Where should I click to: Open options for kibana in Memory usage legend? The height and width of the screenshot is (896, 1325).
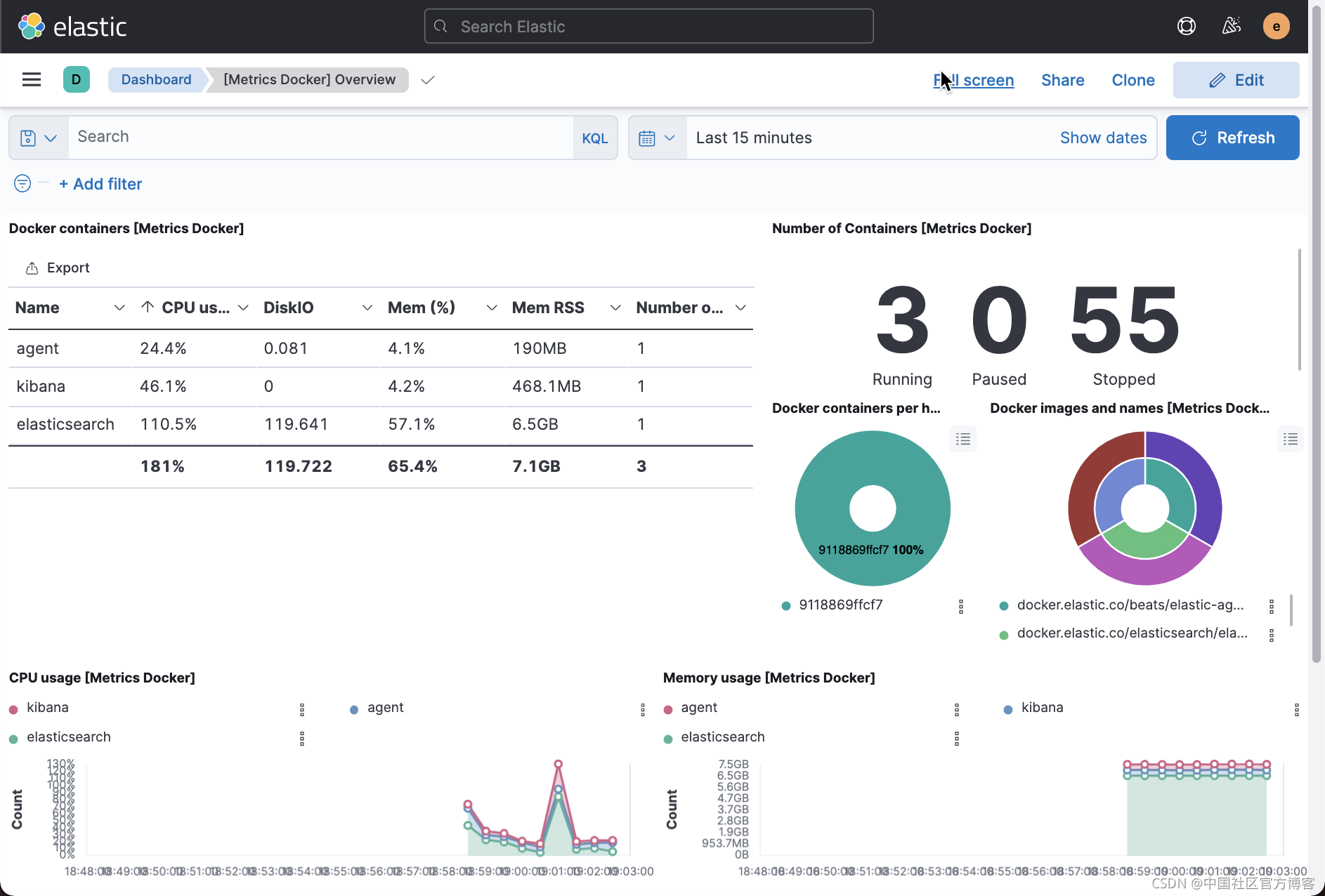coord(1296,709)
